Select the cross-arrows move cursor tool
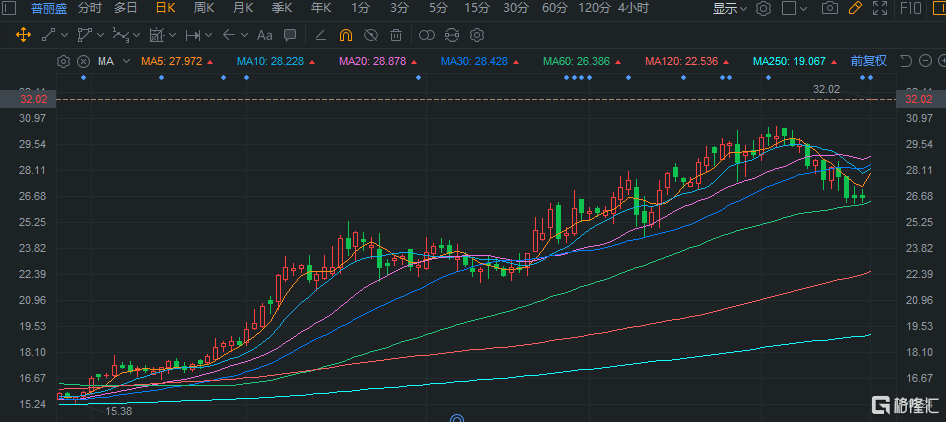This screenshot has width=946, height=422. click(23, 35)
